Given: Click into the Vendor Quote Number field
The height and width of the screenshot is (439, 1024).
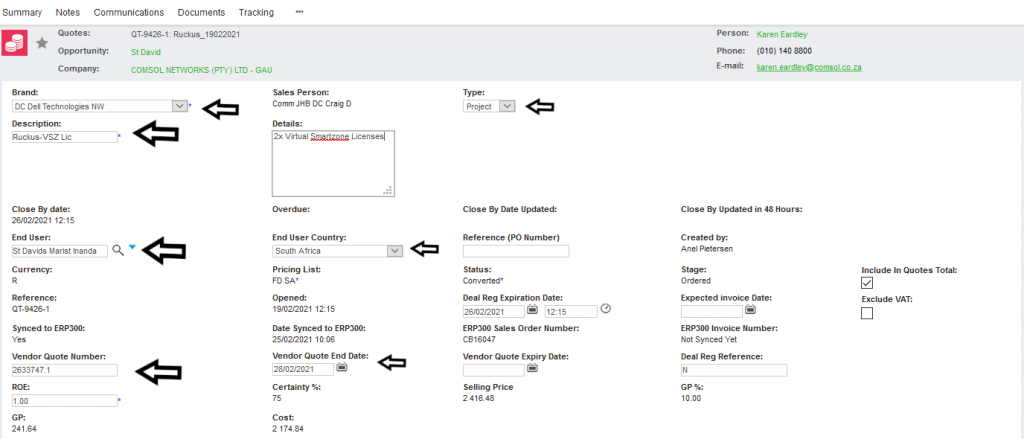Looking at the screenshot, I should [x=64, y=370].
